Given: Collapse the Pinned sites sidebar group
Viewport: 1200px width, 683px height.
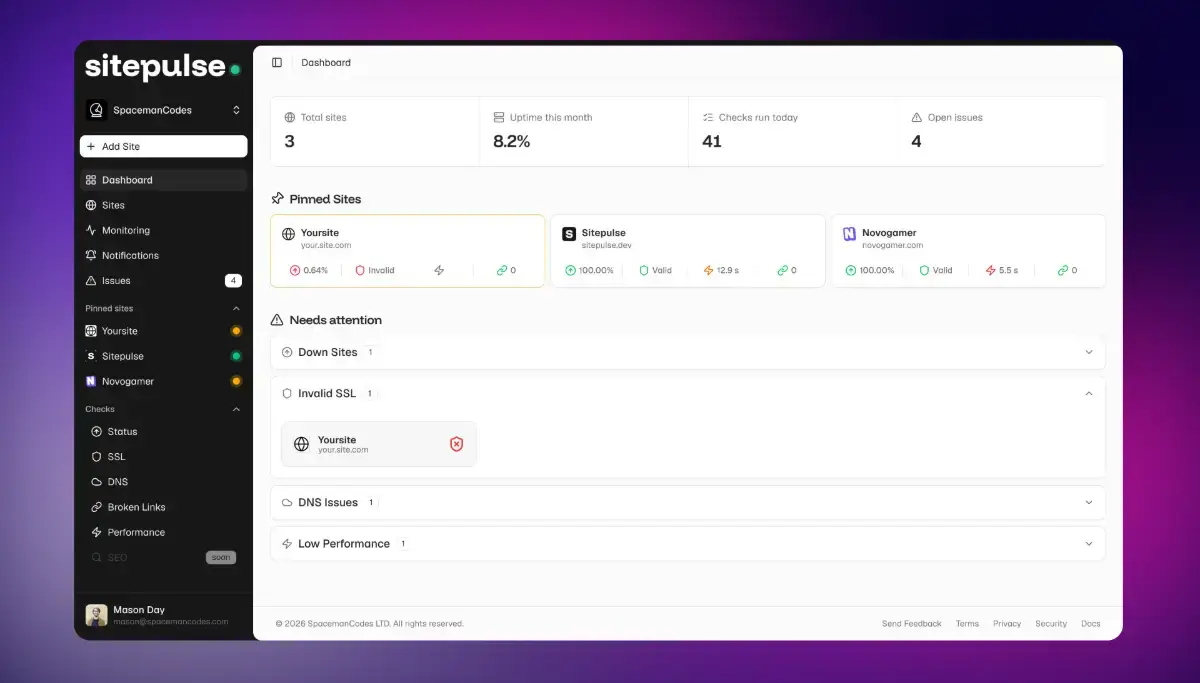Looking at the screenshot, I should [237, 308].
